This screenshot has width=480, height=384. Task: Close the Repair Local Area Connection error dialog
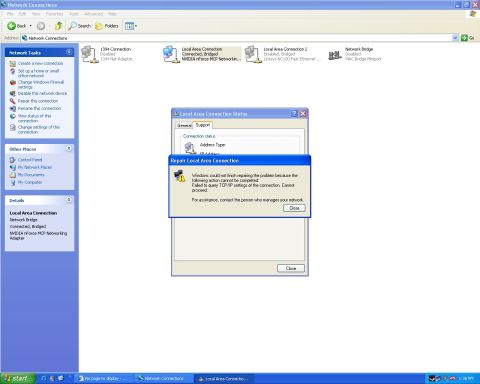click(294, 208)
